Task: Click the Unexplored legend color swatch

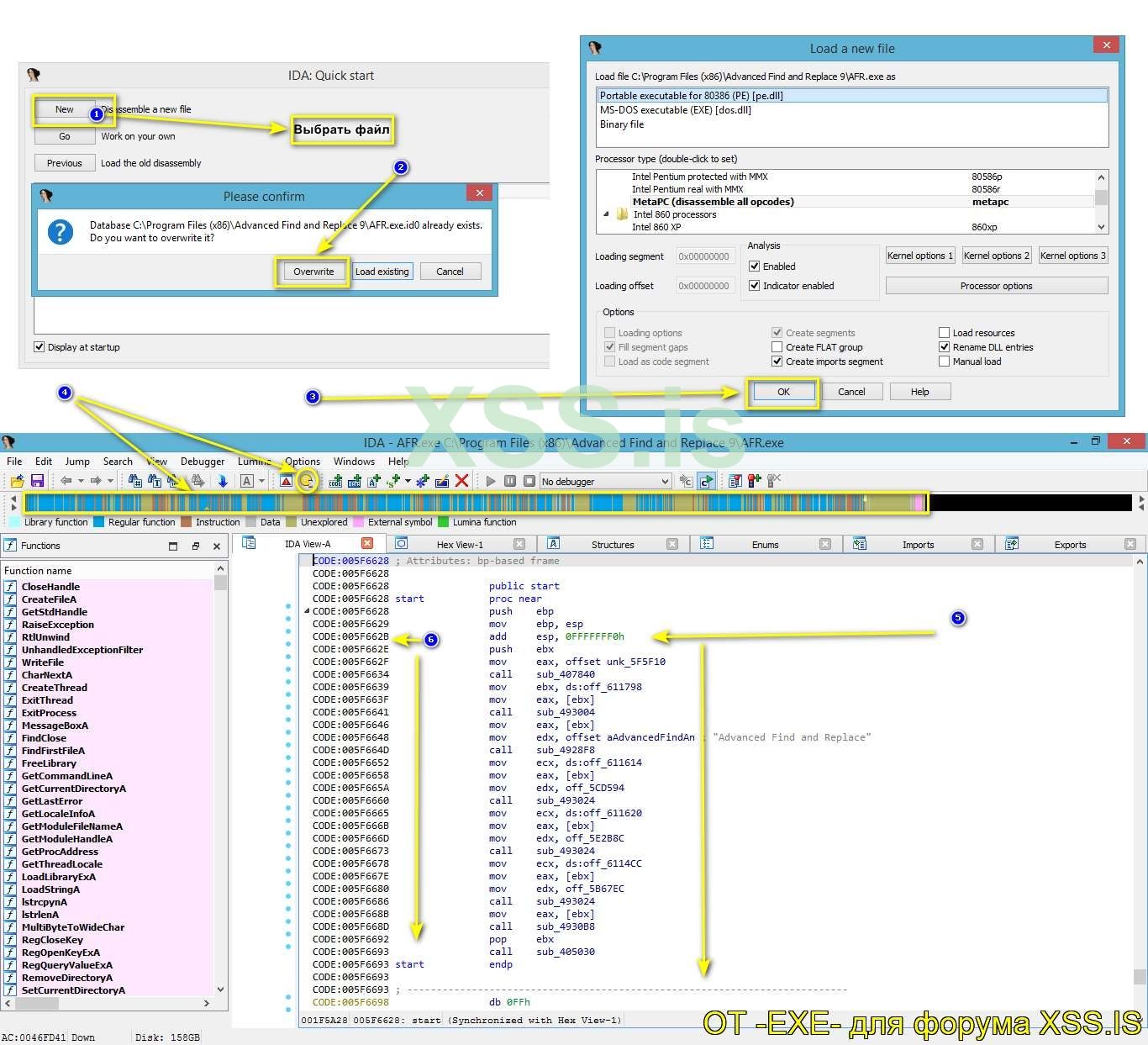Action: click(x=291, y=522)
